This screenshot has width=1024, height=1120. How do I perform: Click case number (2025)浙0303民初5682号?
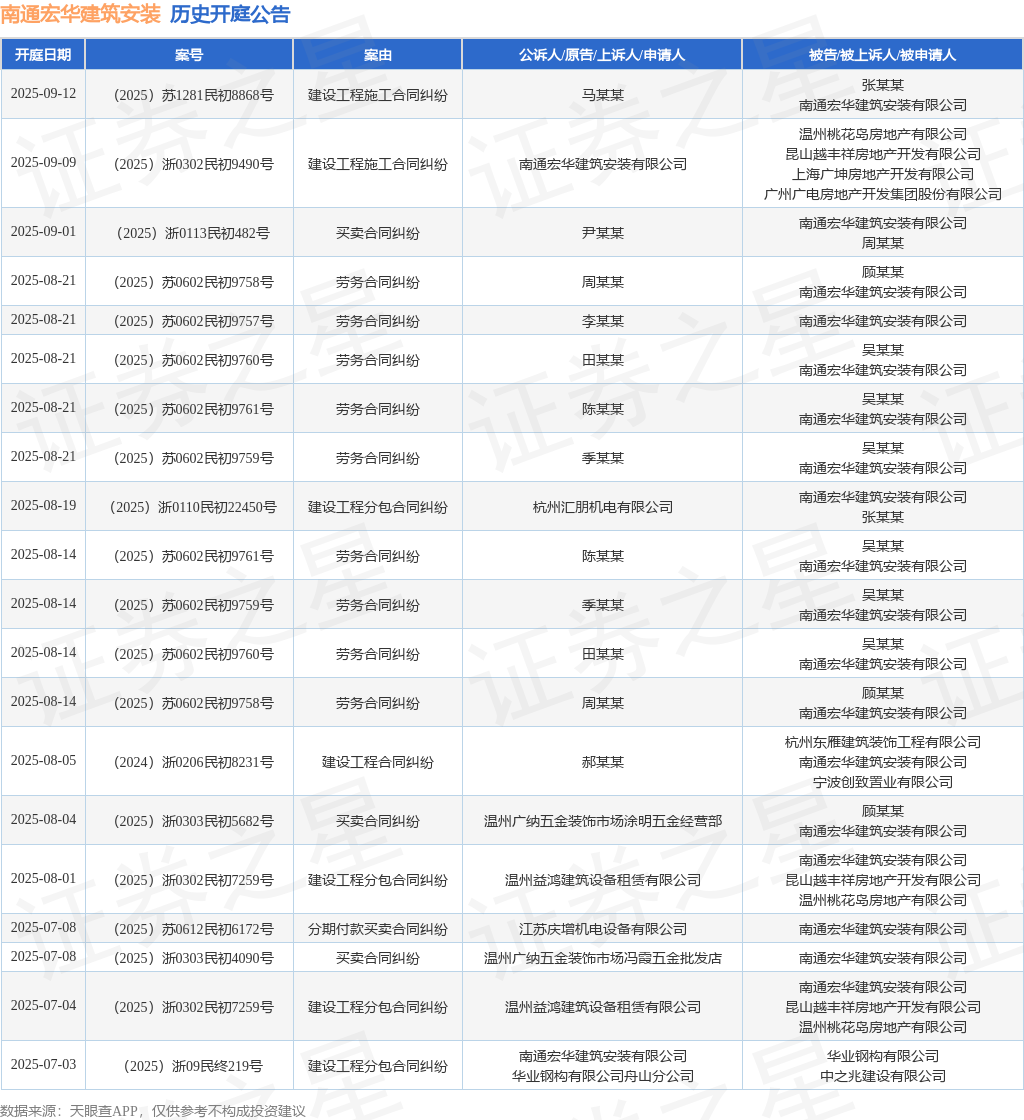[x=194, y=821]
